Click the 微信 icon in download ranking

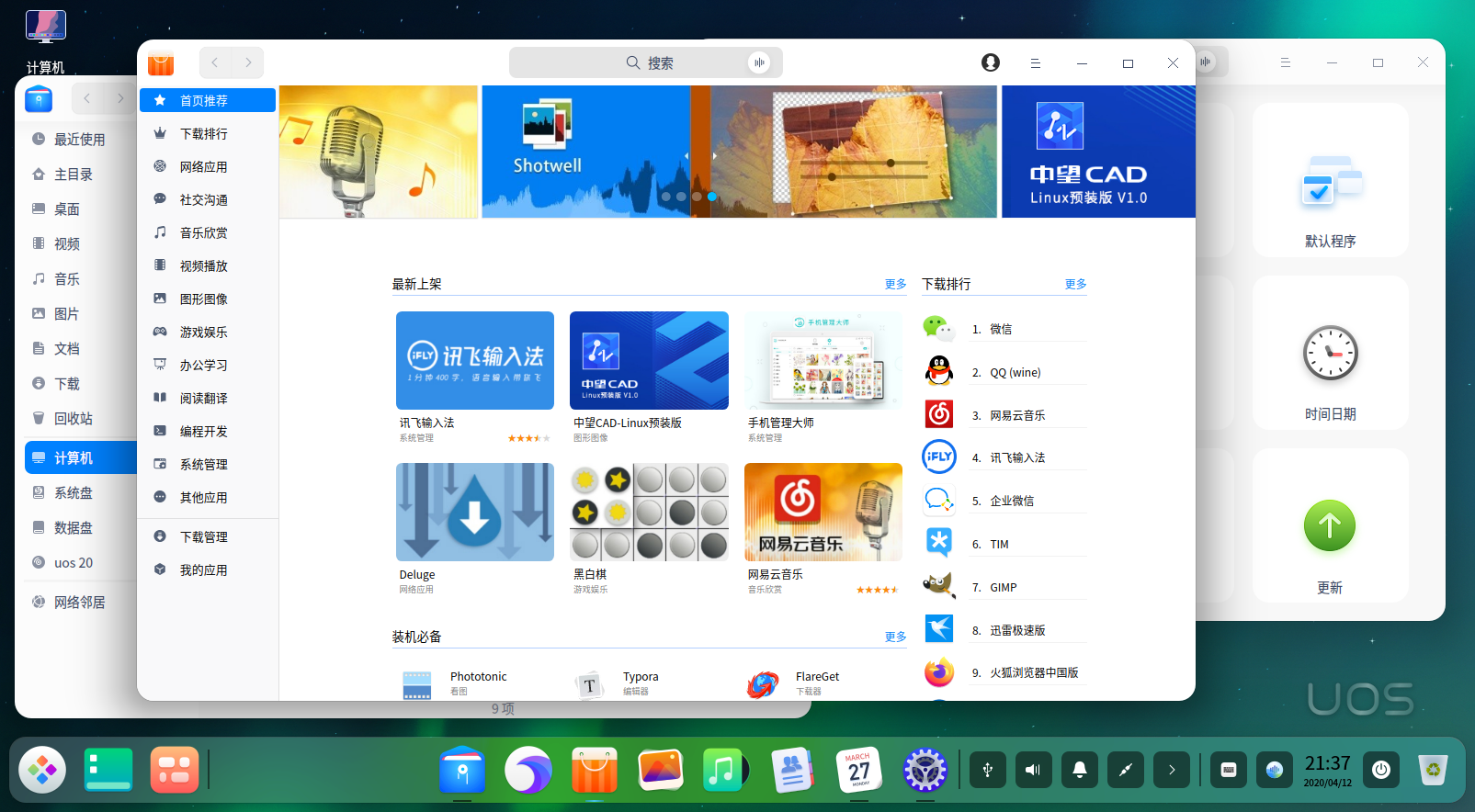coord(938,328)
